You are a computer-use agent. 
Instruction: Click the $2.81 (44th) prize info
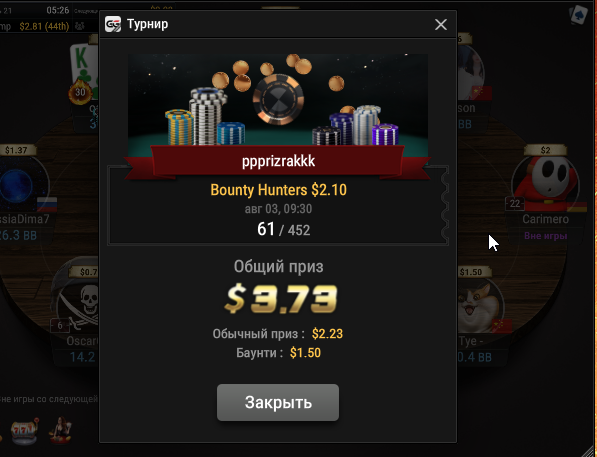44,26
